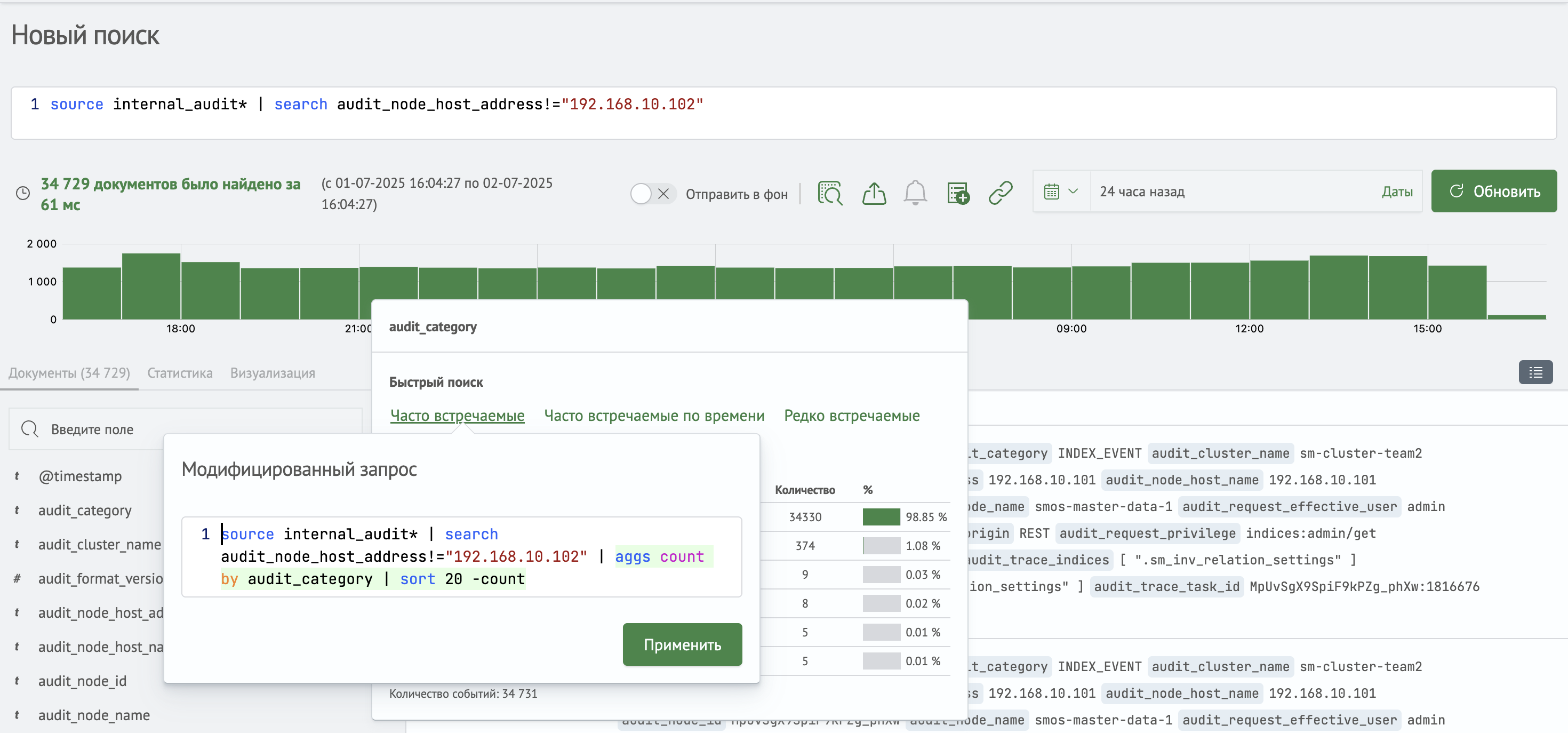1568x733 pixels.
Task: Select the audit_format_version field
Action: [100, 578]
